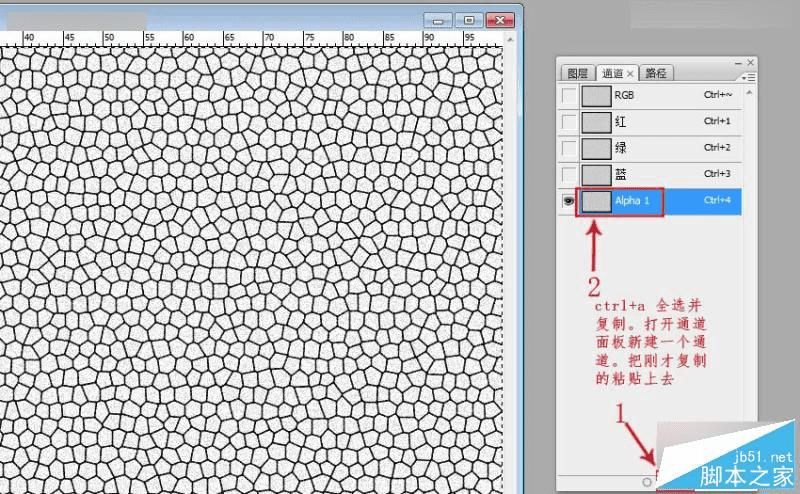The width and height of the screenshot is (800, 494).
Task: Click the Ctrl+3 shortcut label
Action: 717,174
